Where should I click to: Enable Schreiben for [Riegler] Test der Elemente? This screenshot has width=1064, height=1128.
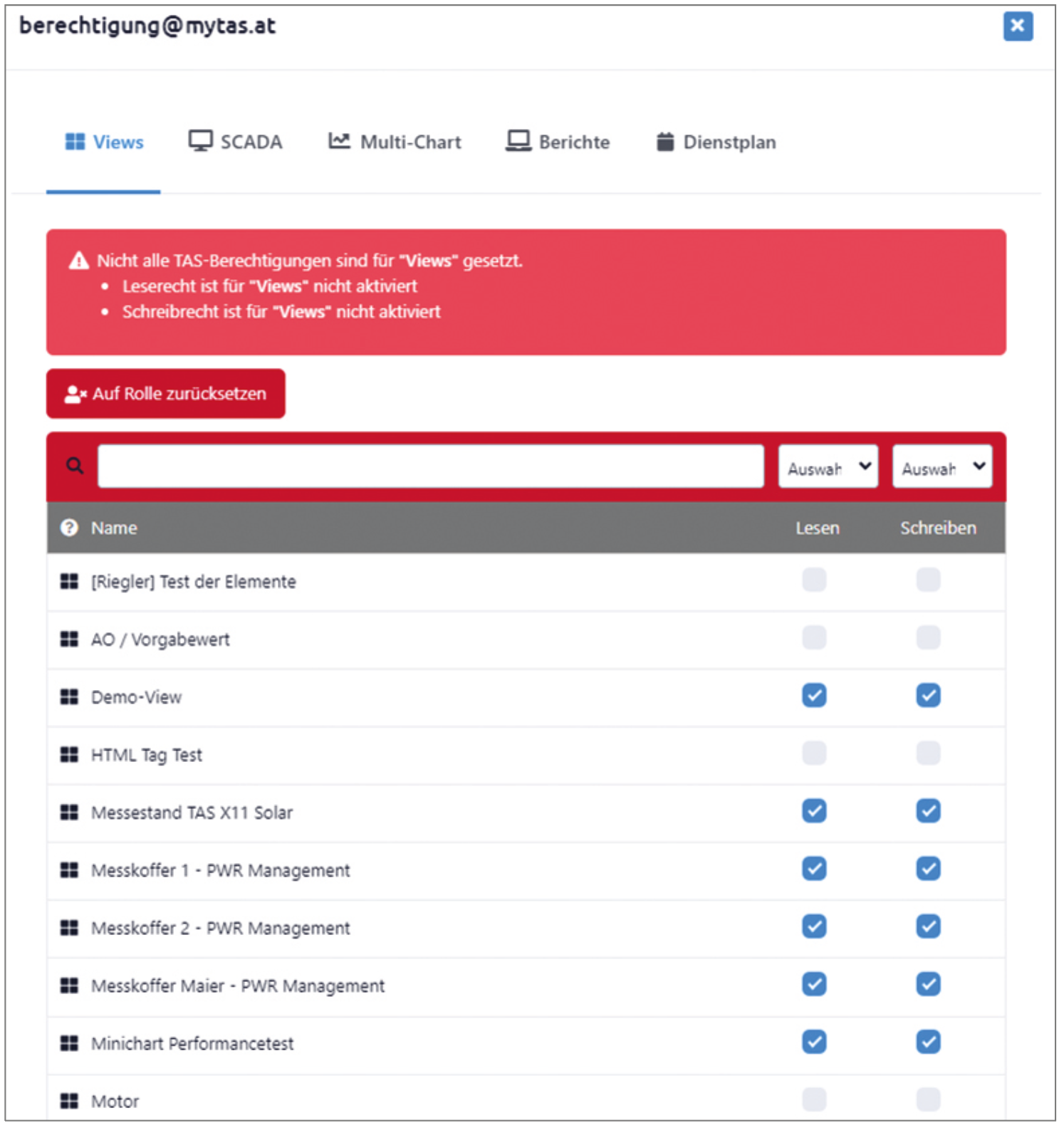(x=928, y=580)
